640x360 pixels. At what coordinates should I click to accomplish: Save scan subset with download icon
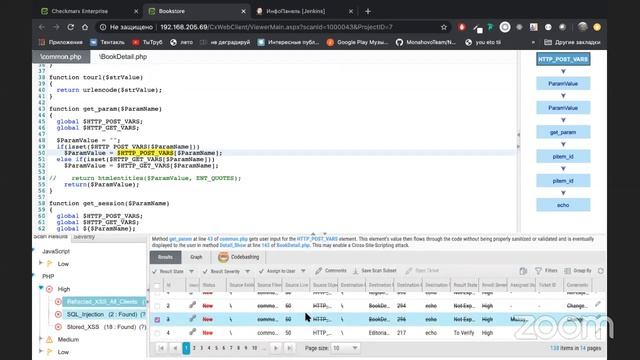point(375,271)
